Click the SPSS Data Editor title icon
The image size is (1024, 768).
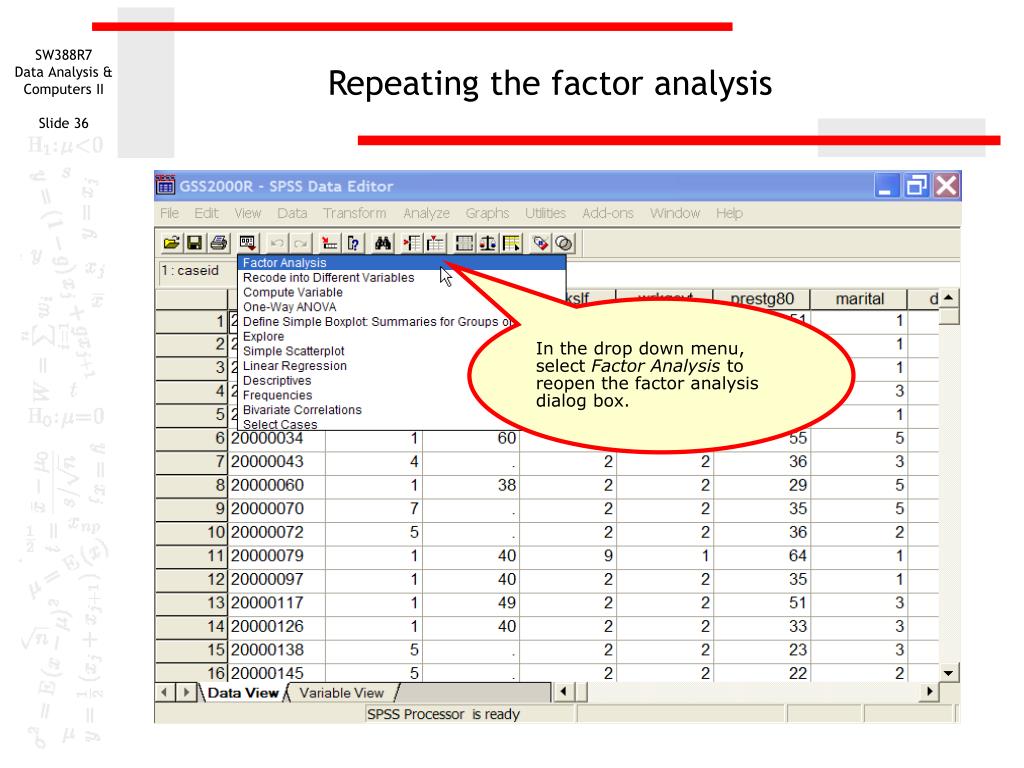coord(165,185)
